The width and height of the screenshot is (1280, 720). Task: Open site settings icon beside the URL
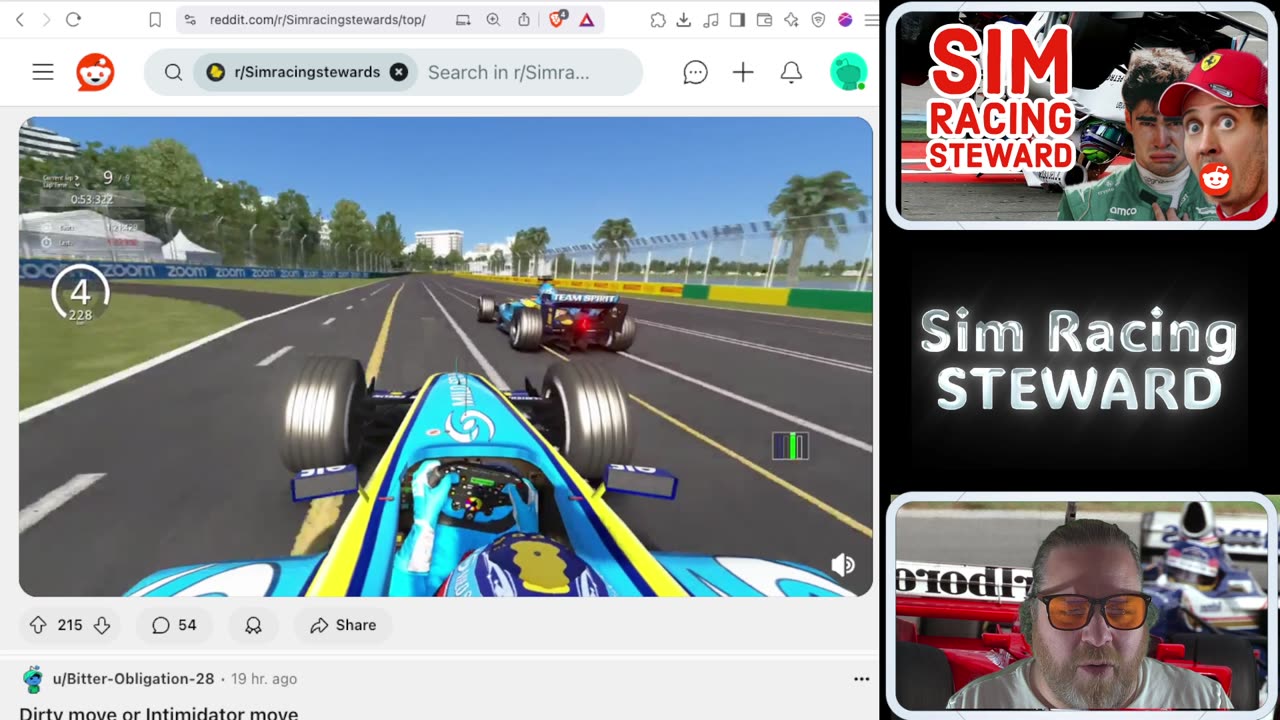click(190, 20)
